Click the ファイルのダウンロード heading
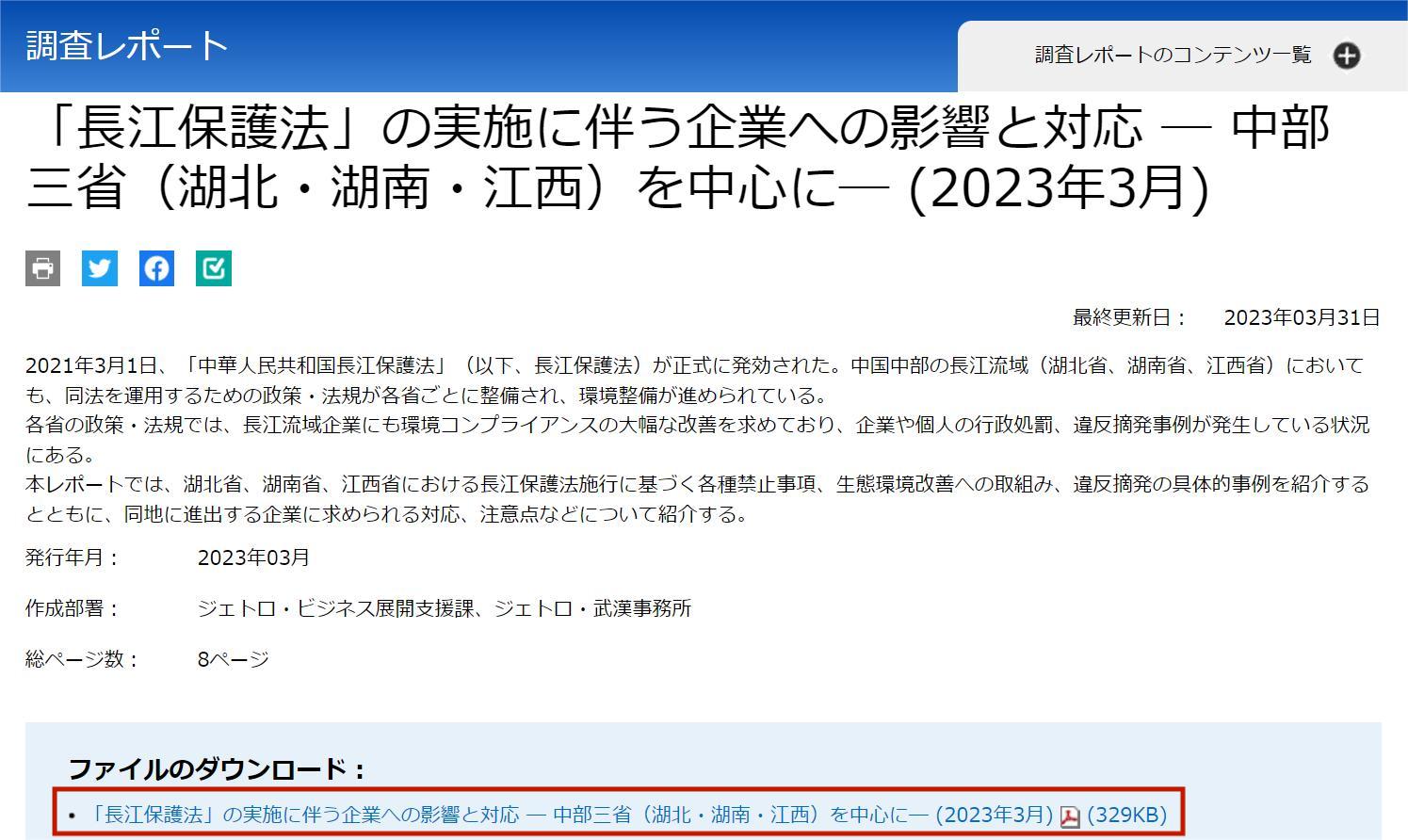Image resolution: width=1408 pixels, height=840 pixels. [x=217, y=769]
